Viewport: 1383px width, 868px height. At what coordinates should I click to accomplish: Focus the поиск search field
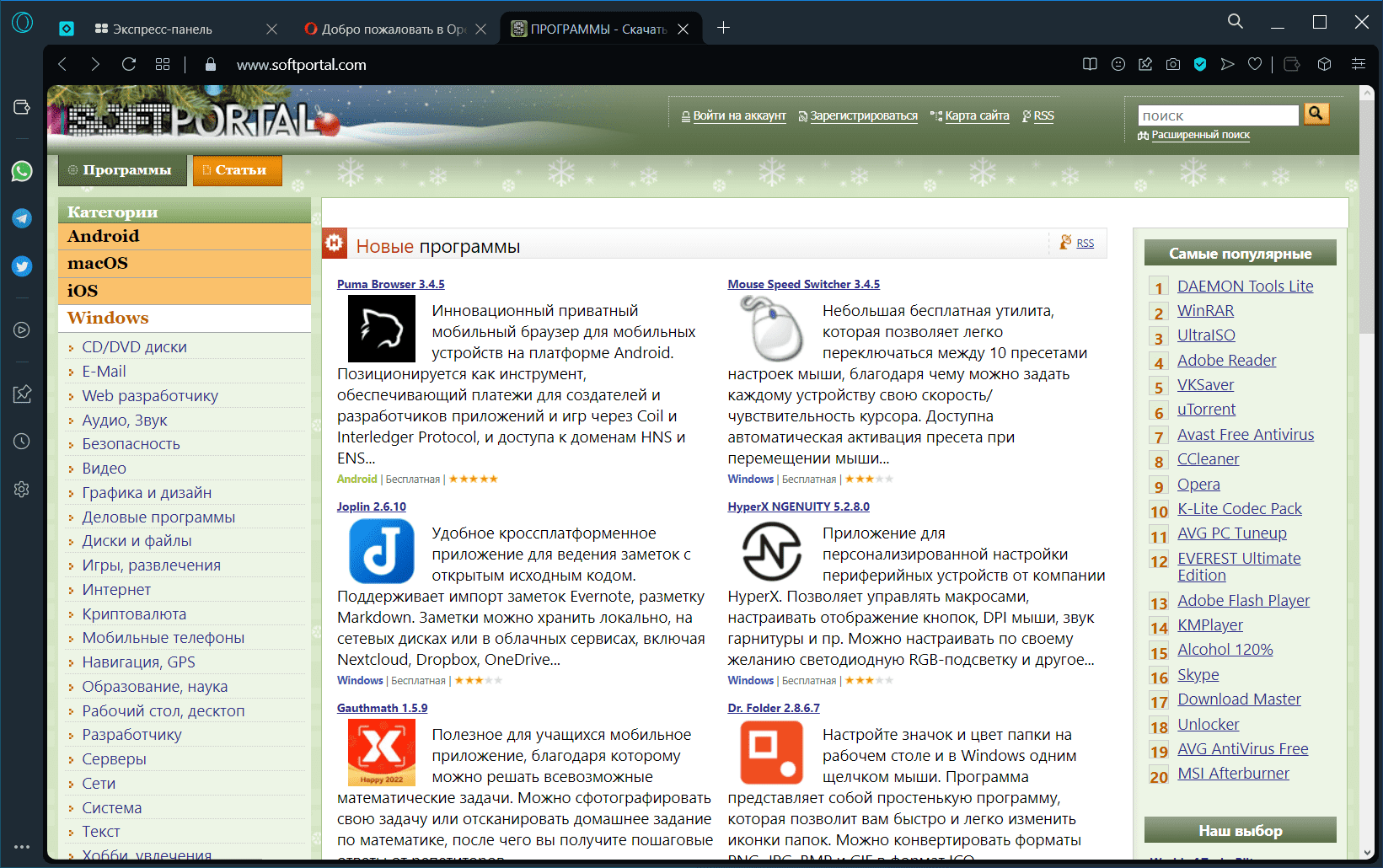[x=1218, y=115]
